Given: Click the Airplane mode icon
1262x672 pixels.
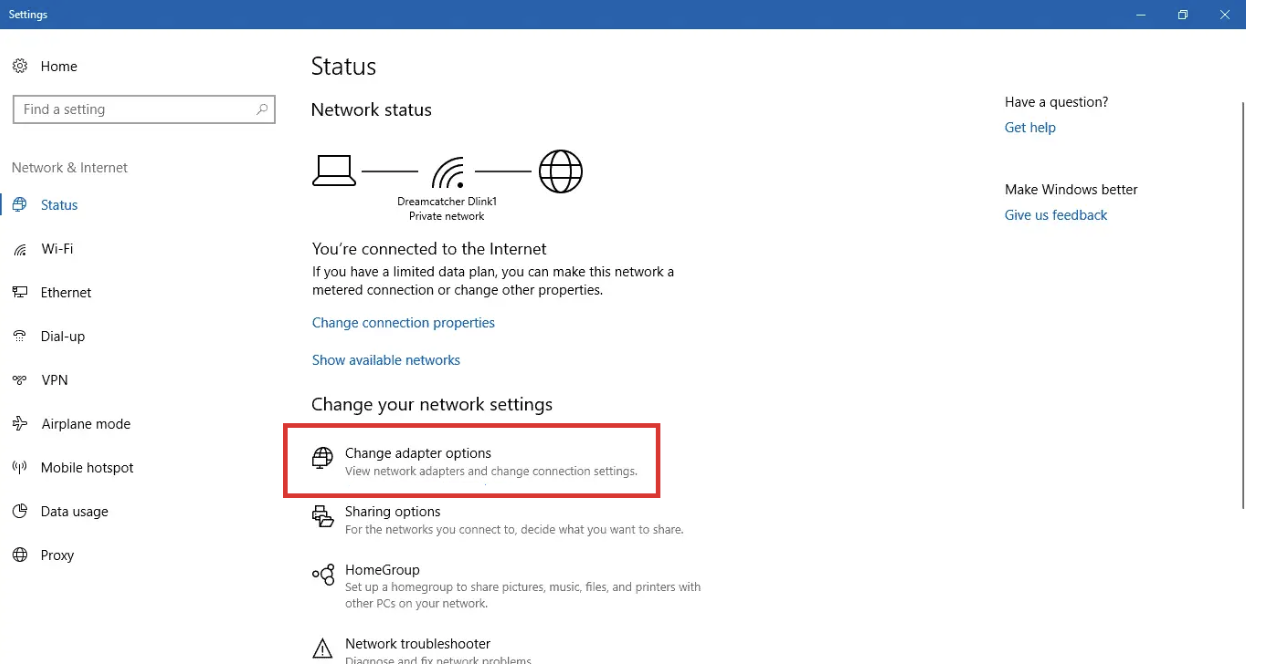Looking at the screenshot, I should pyautogui.click(x=20, y=423).
